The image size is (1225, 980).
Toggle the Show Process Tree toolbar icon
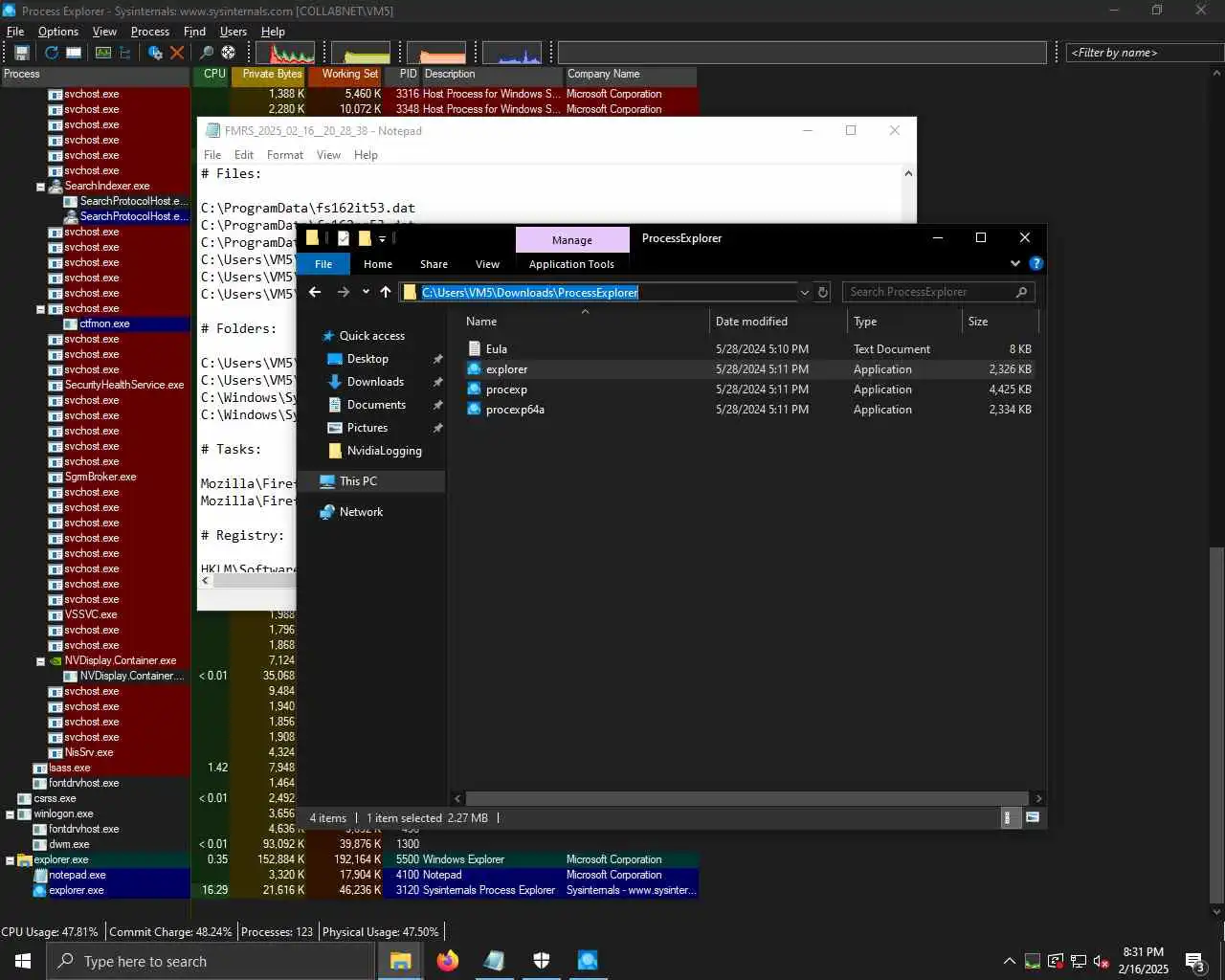[124, 53]
